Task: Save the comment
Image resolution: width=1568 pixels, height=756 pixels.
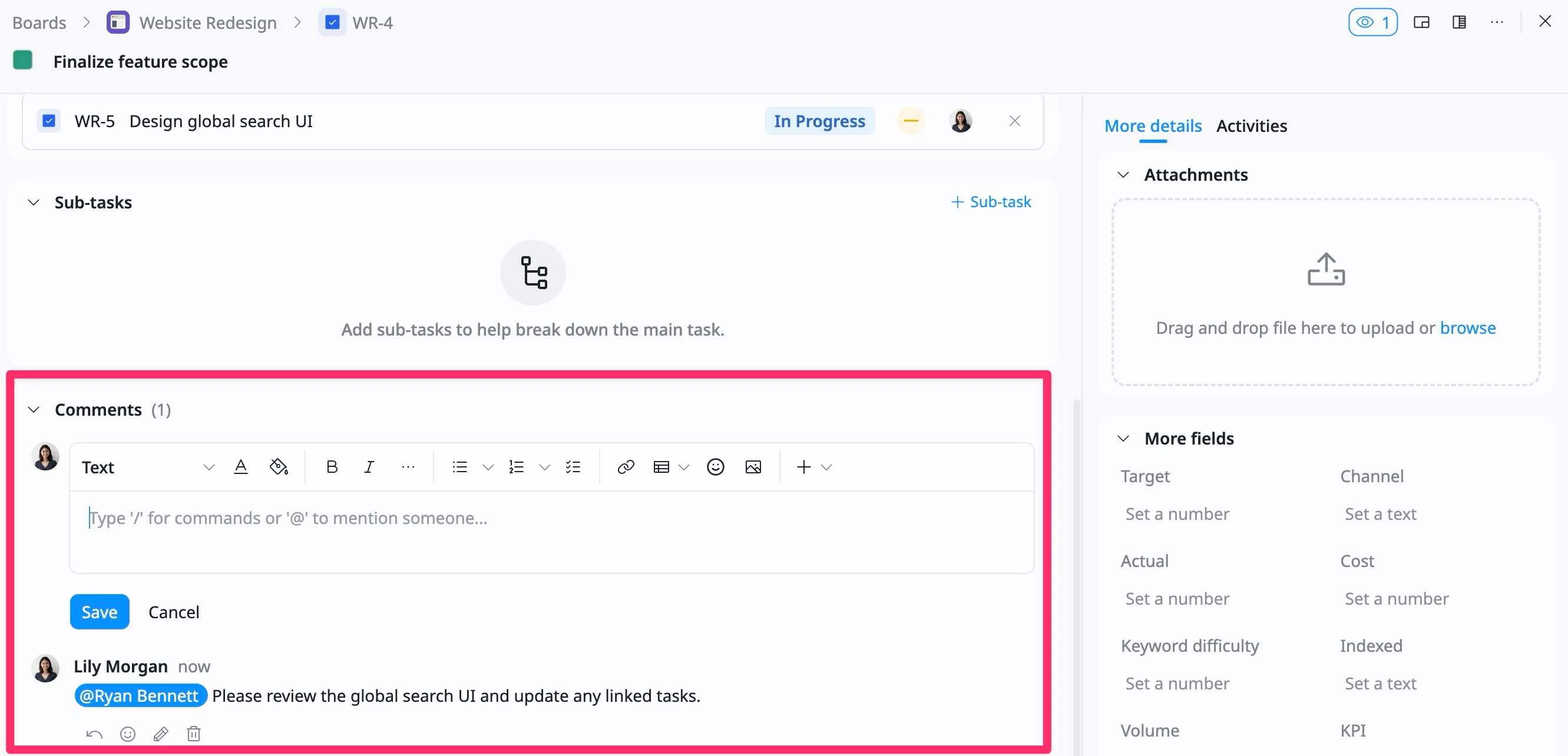Action: 99,612
